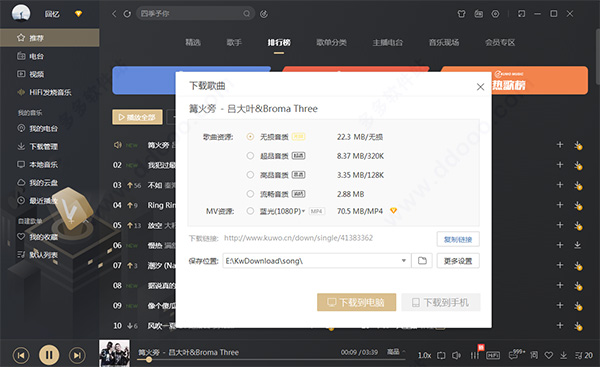Skip to the next track
600x367 pixels.
click(77, 356)
